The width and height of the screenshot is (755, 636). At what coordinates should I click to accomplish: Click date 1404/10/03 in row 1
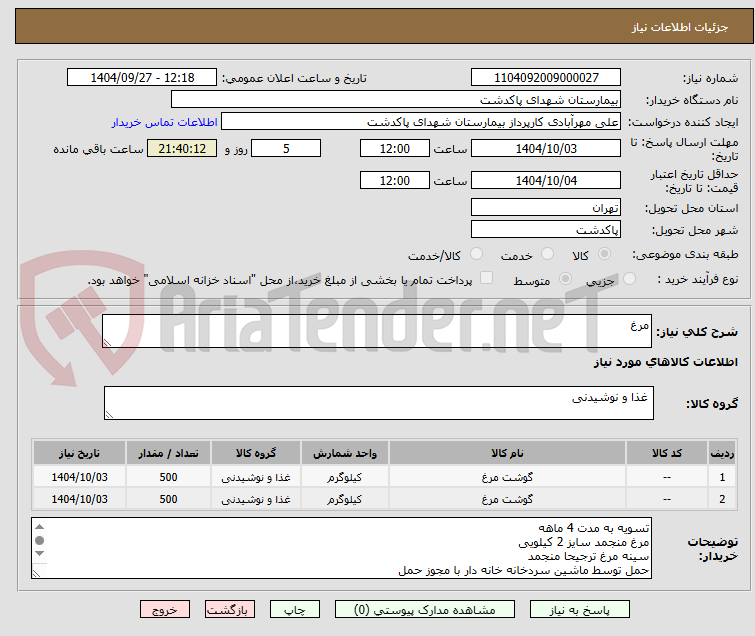[x=79, y=477]
